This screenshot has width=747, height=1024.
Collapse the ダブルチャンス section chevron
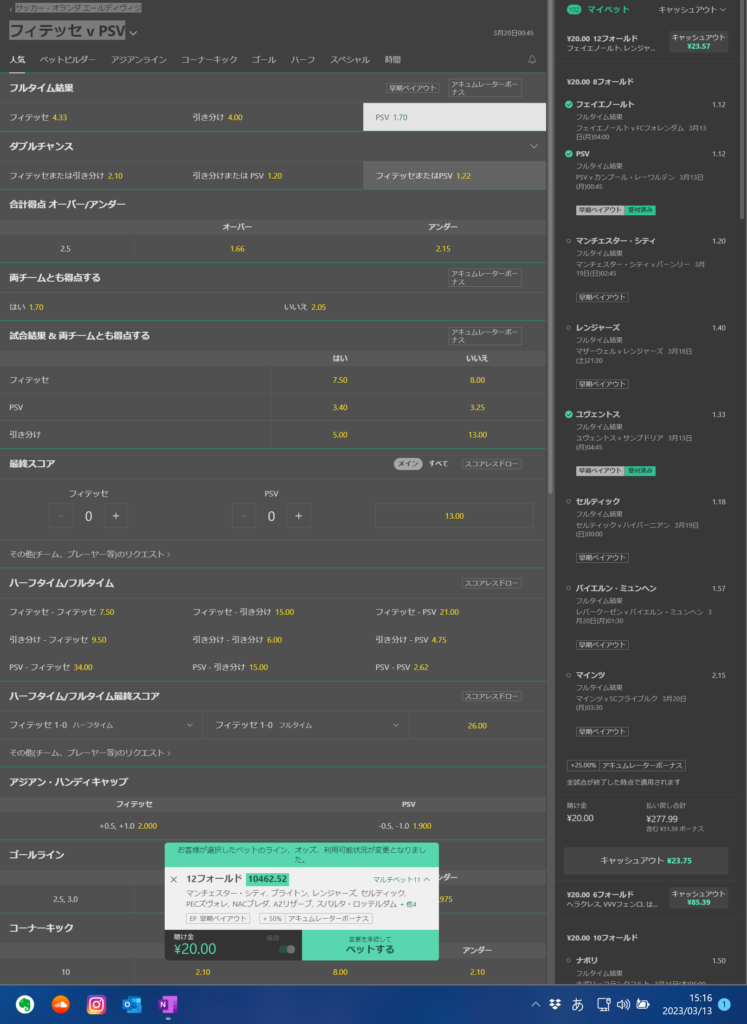(533, 146)
